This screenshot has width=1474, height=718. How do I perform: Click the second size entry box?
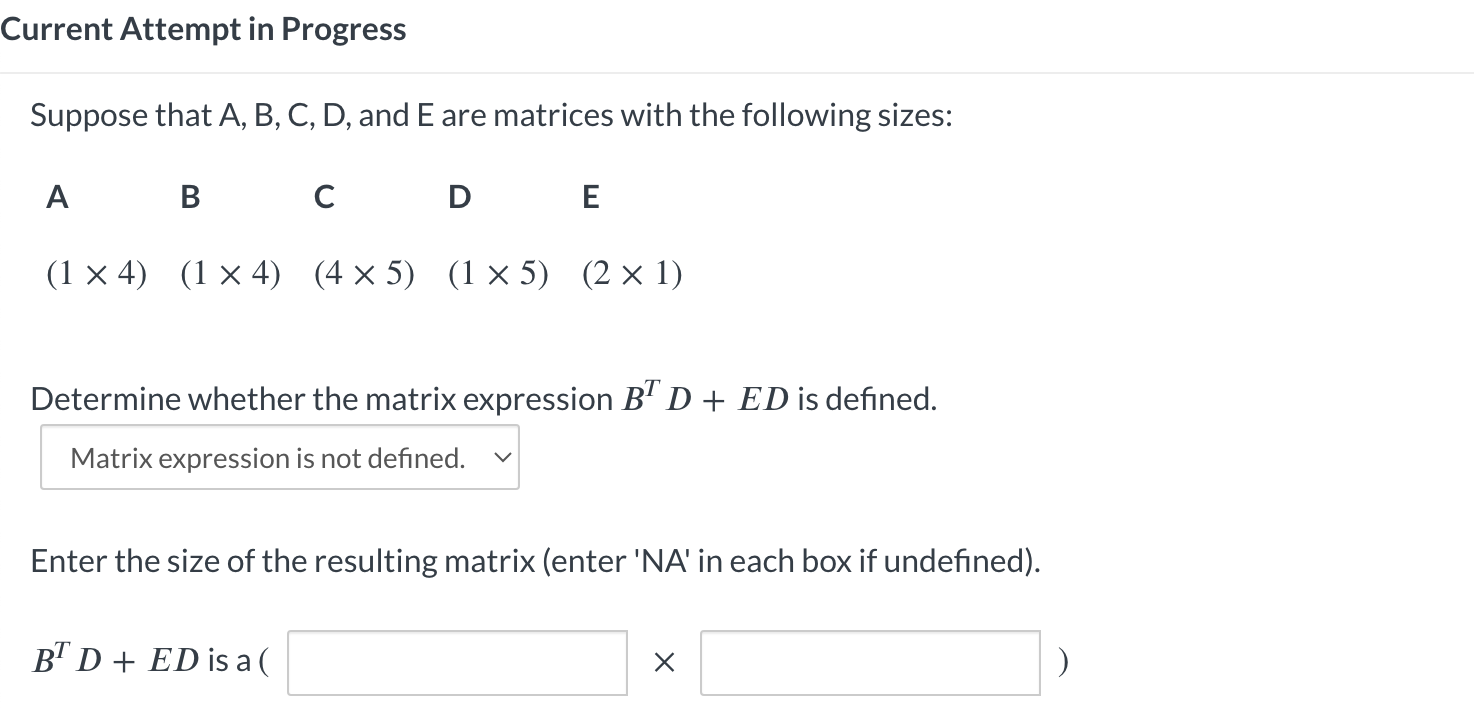[869, 662]
